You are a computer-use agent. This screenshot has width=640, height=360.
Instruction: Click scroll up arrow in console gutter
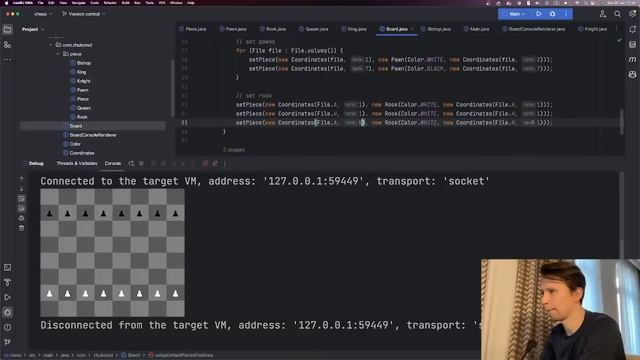click(x=22, y=179)
